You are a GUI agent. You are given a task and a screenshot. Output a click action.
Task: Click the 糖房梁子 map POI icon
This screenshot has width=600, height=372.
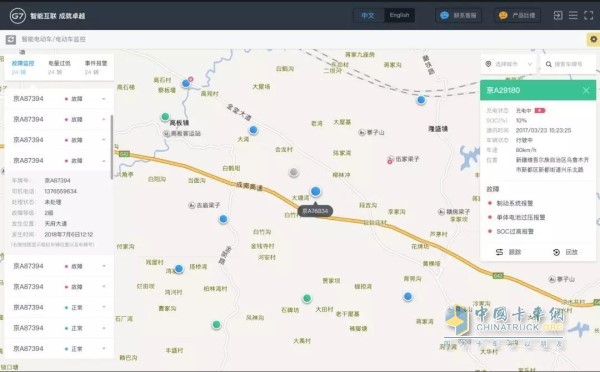pyautogui.click(x=441, y=212)
